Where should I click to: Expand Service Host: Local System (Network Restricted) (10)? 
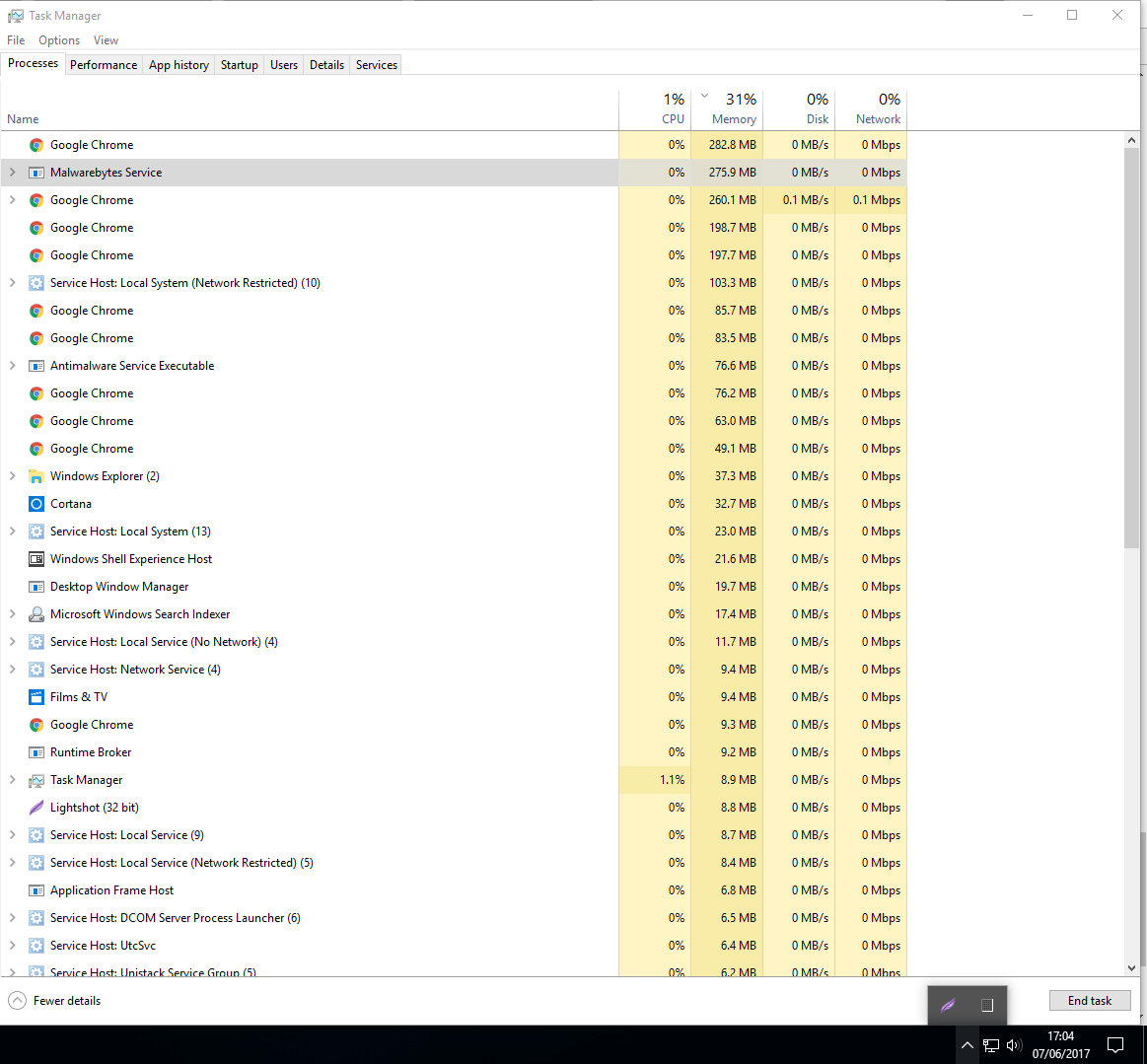point(13,283)
